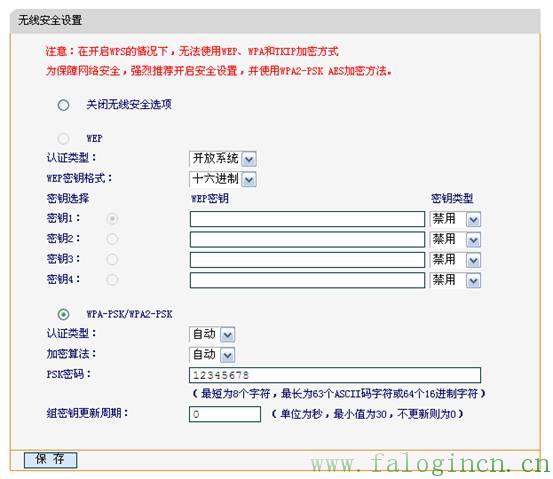
Task: Click the WPA2-PSK AES recommendation text
Action: point(219,71)
